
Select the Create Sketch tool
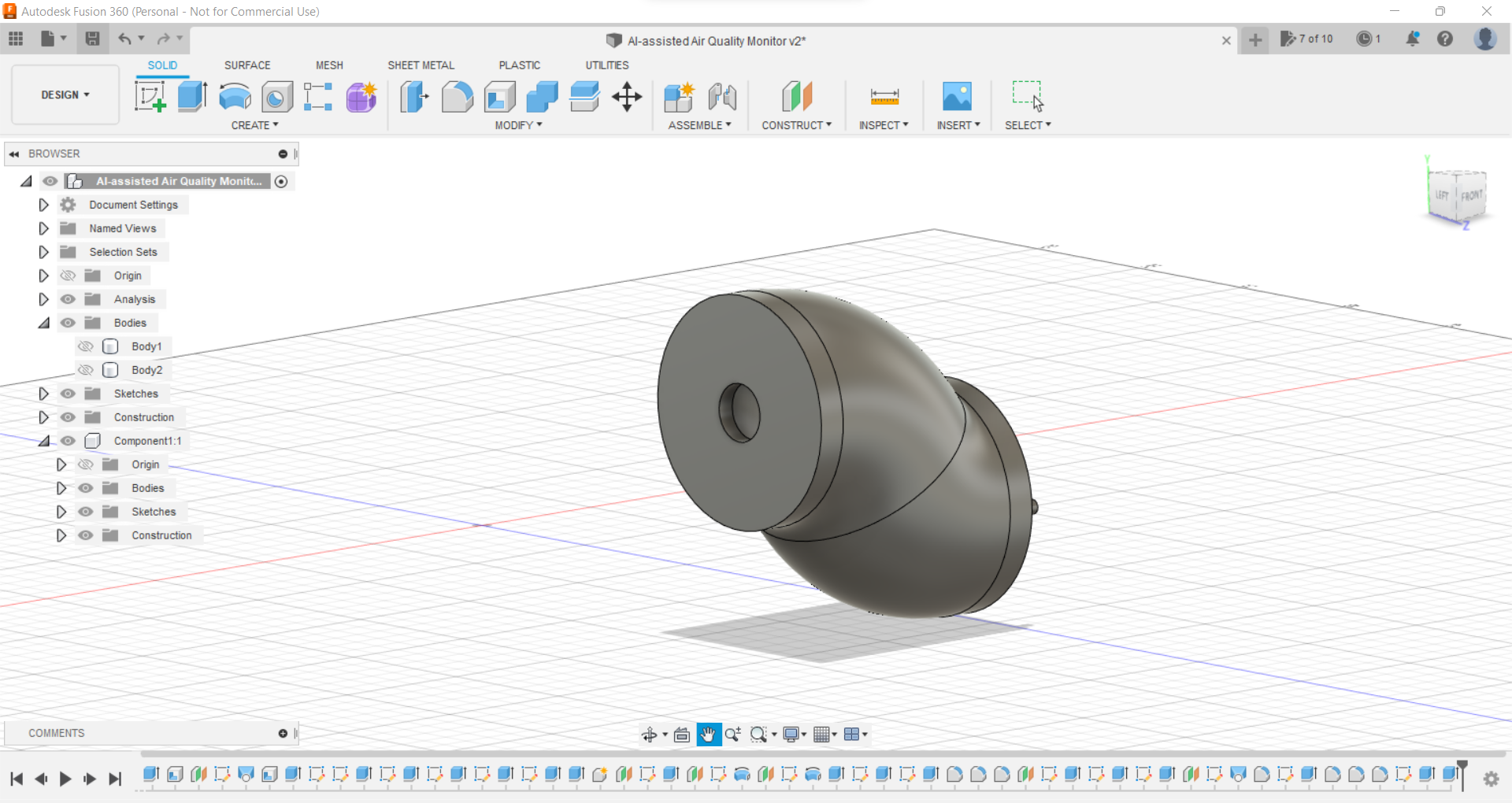(150, 96)
